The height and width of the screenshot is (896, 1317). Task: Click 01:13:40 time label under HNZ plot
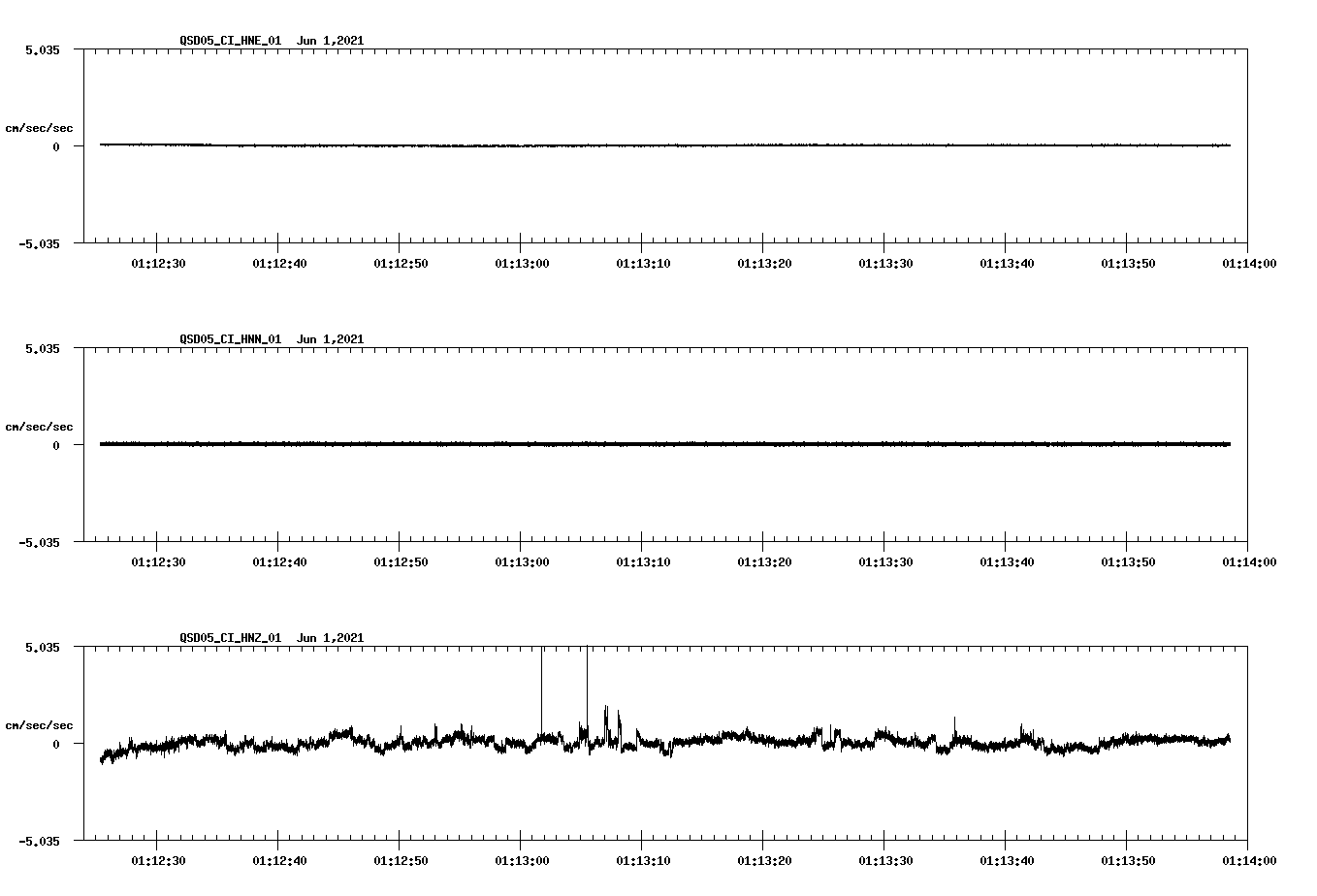tap(1007, 860)
